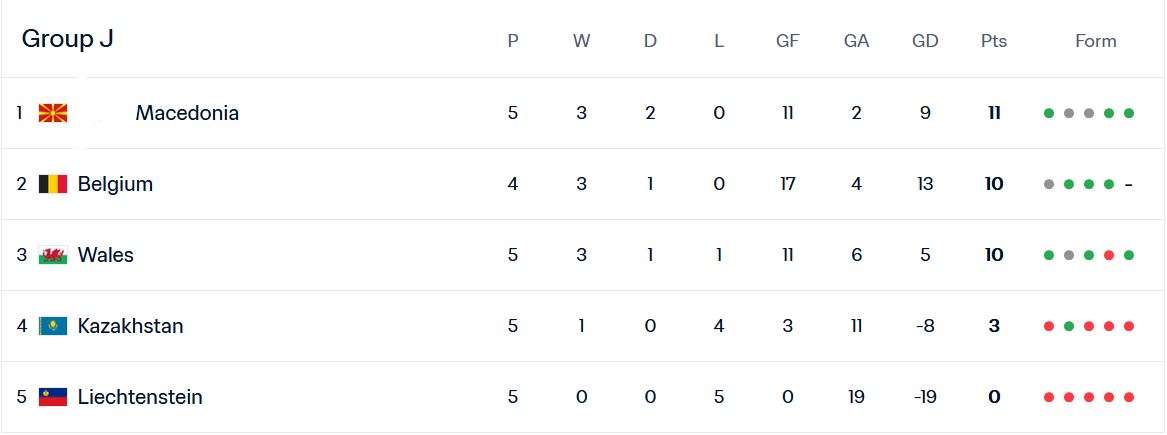Open the Kazakhstan team page
Viewport: 1167px width, 435px height.
130,326
